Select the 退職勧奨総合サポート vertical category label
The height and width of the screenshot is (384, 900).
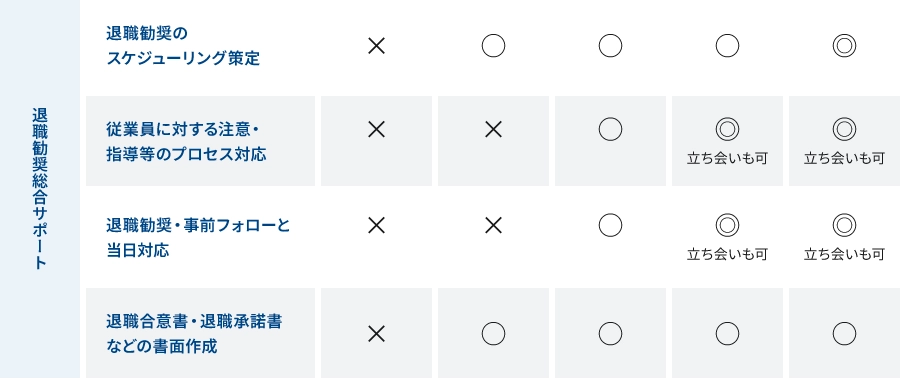pos(39,189)
